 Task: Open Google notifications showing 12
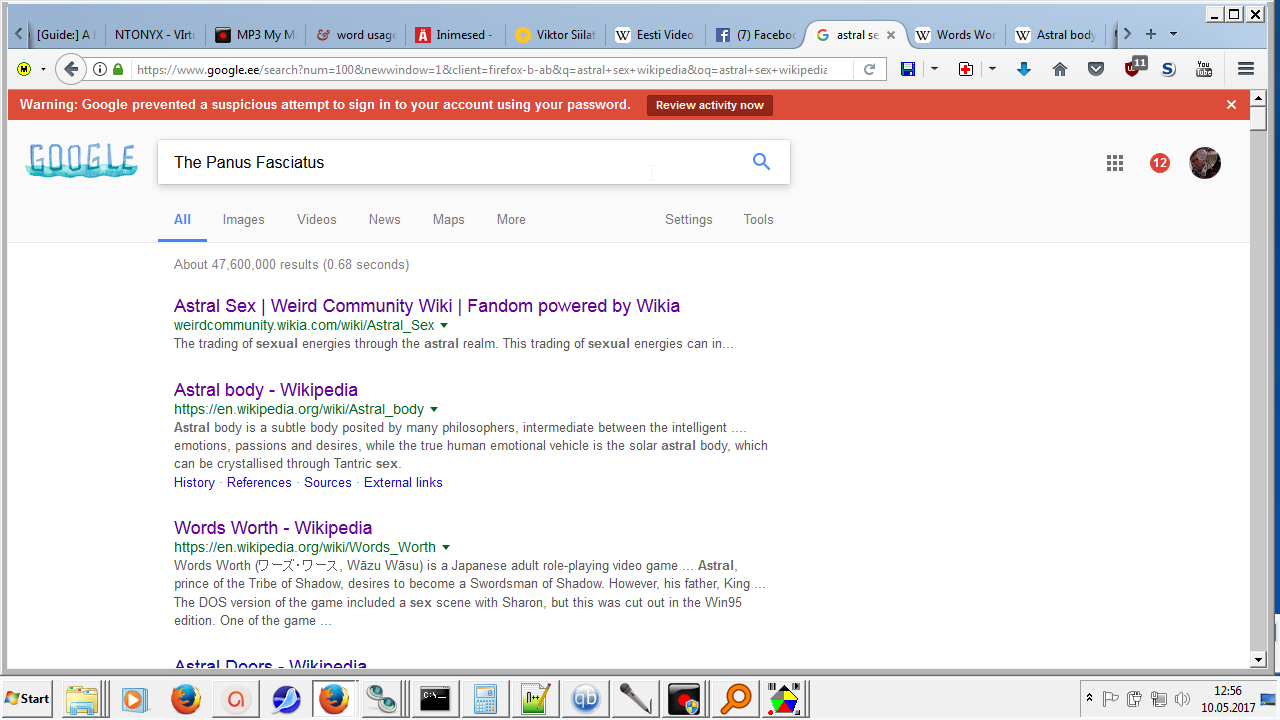pyautogui.click(x=1160, y=163)
